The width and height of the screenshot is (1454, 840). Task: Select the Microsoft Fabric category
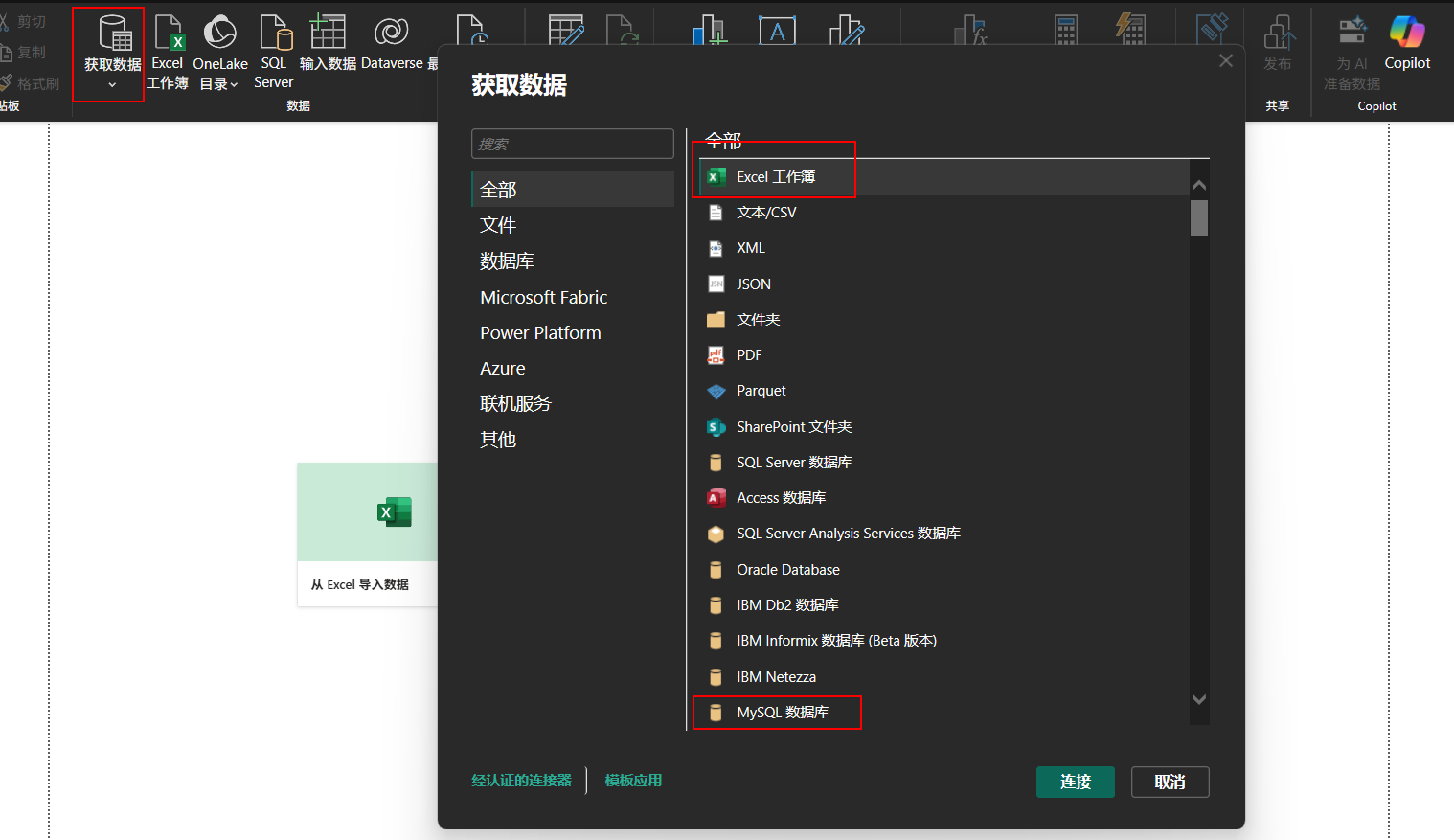tap(573, 297)
